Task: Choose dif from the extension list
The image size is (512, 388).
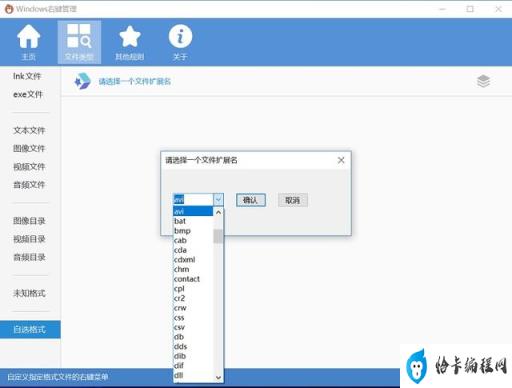Action: (x=193, y=366)
